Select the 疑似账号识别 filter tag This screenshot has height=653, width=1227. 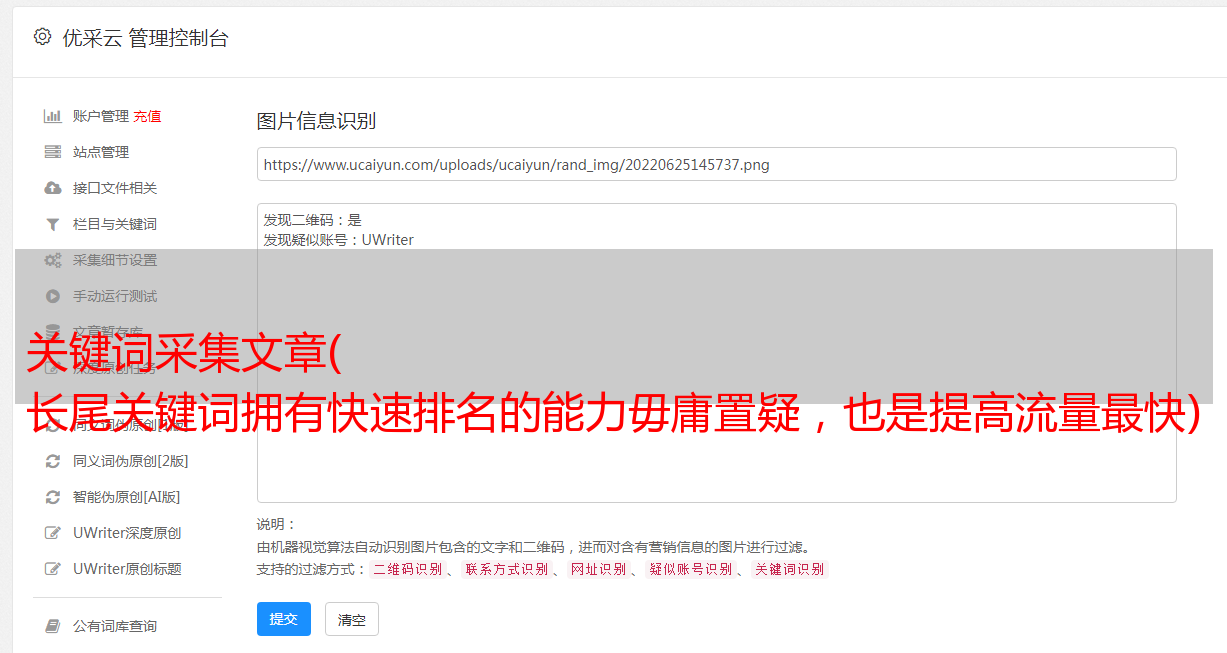[691, 569]
